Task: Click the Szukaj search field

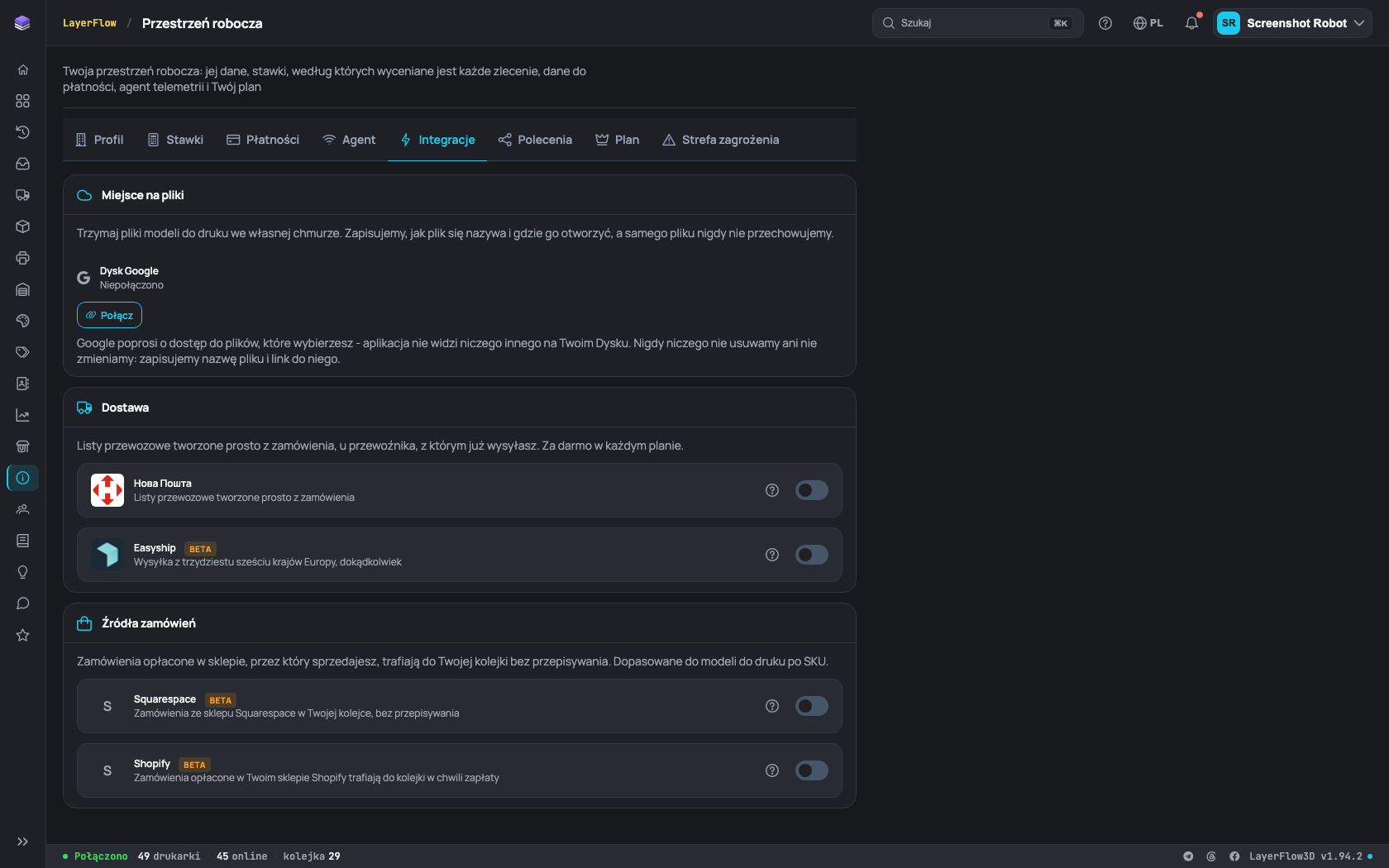Action: [x=977, y=23]
